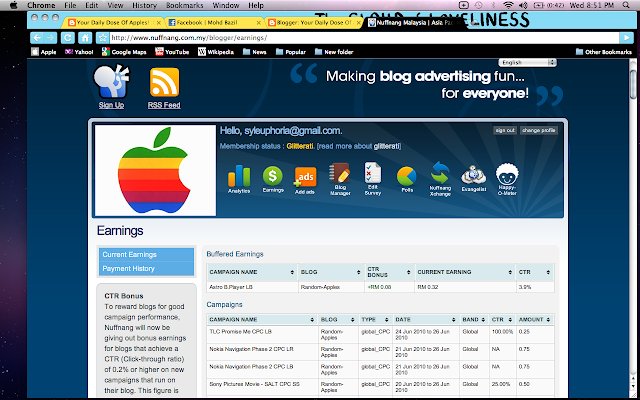
Task: Sort Campaigns table by Amount column
Action: 535,320
